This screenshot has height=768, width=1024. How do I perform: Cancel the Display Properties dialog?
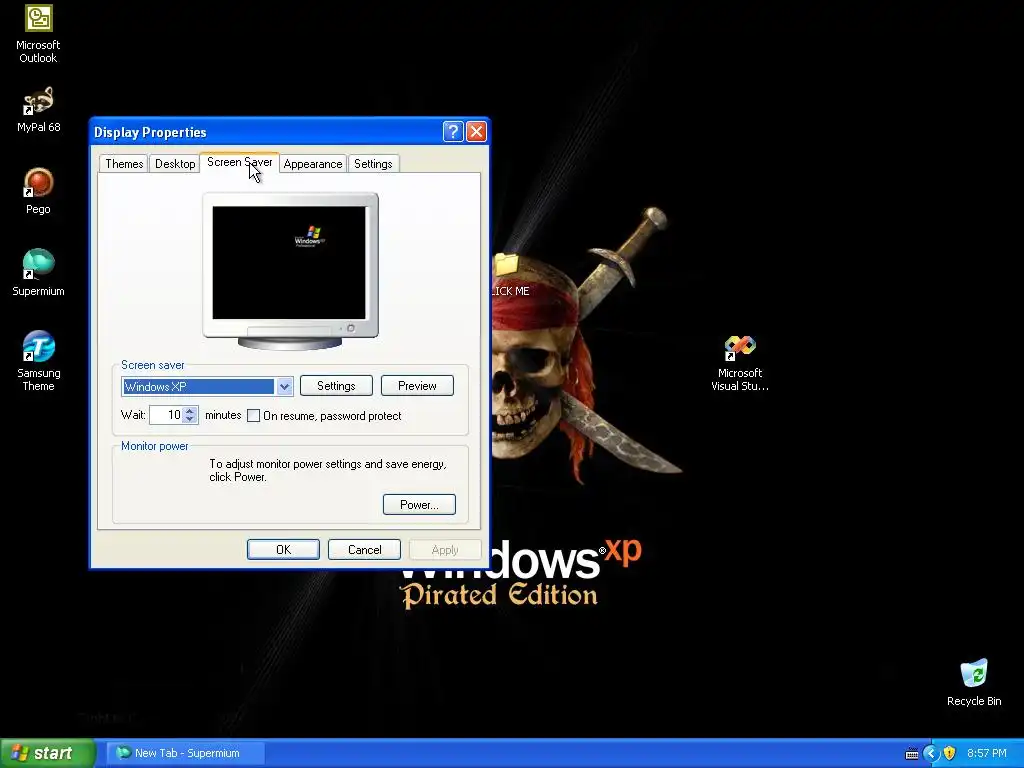tap(364, 550)
